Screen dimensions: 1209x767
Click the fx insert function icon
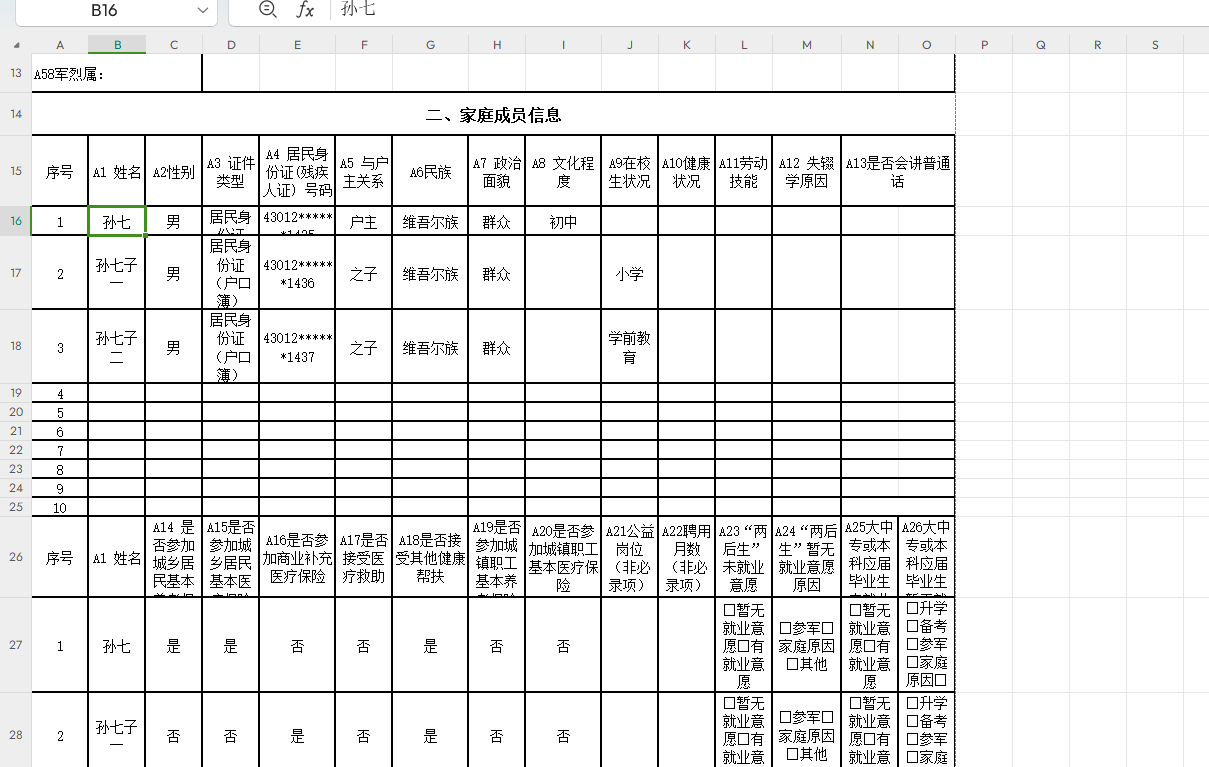point(306,10)
